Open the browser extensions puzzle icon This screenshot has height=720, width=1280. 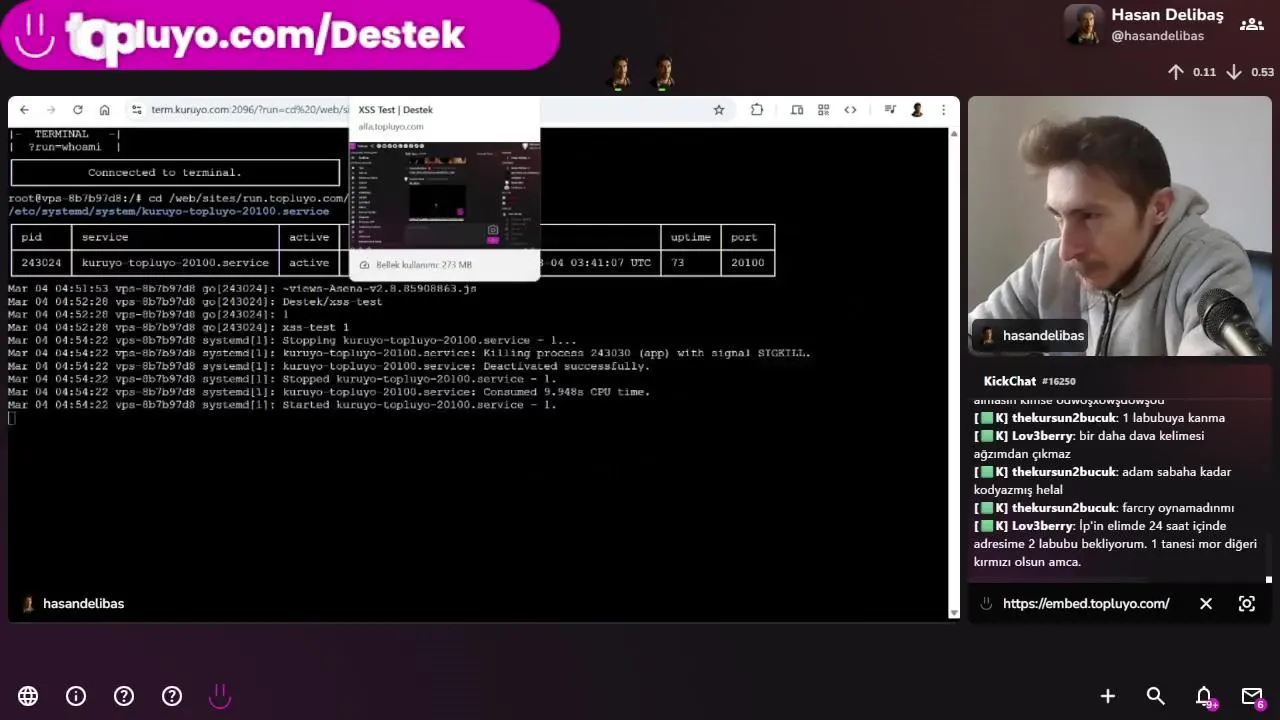(757, 110)
